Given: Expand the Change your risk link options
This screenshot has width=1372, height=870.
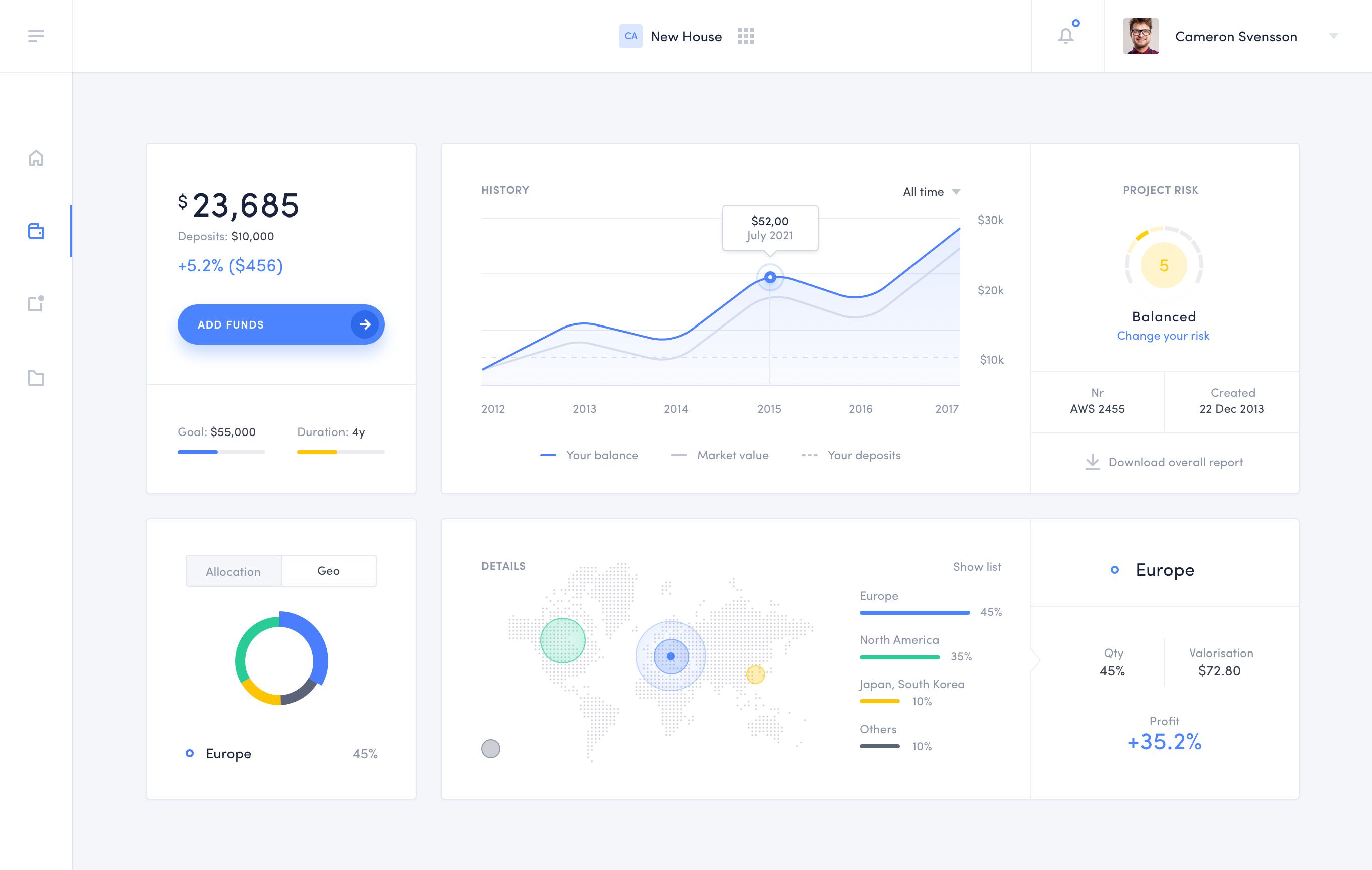Looking at the screenshot, I should (x=1163, y=335).
